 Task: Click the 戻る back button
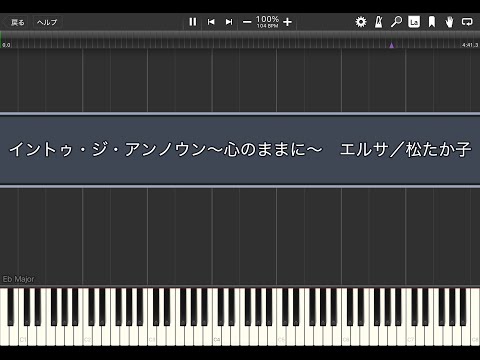[x=17, y=22]
